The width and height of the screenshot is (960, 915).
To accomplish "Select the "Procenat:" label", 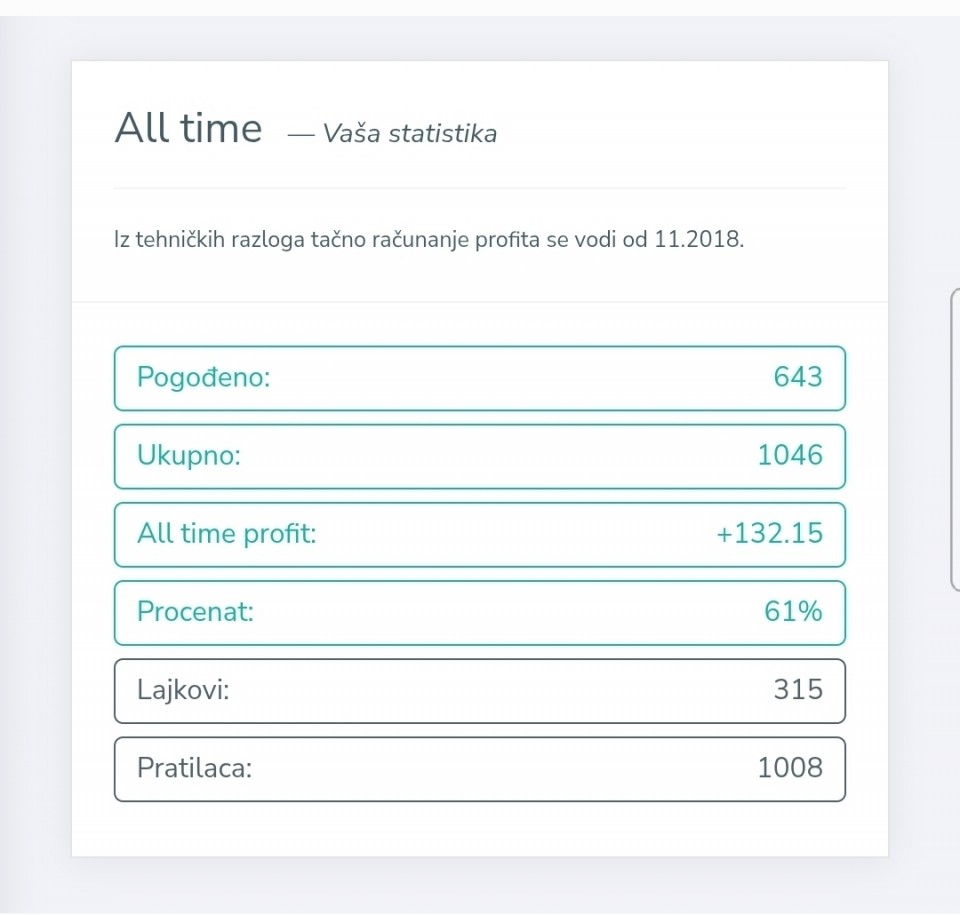I will point(196,612).
